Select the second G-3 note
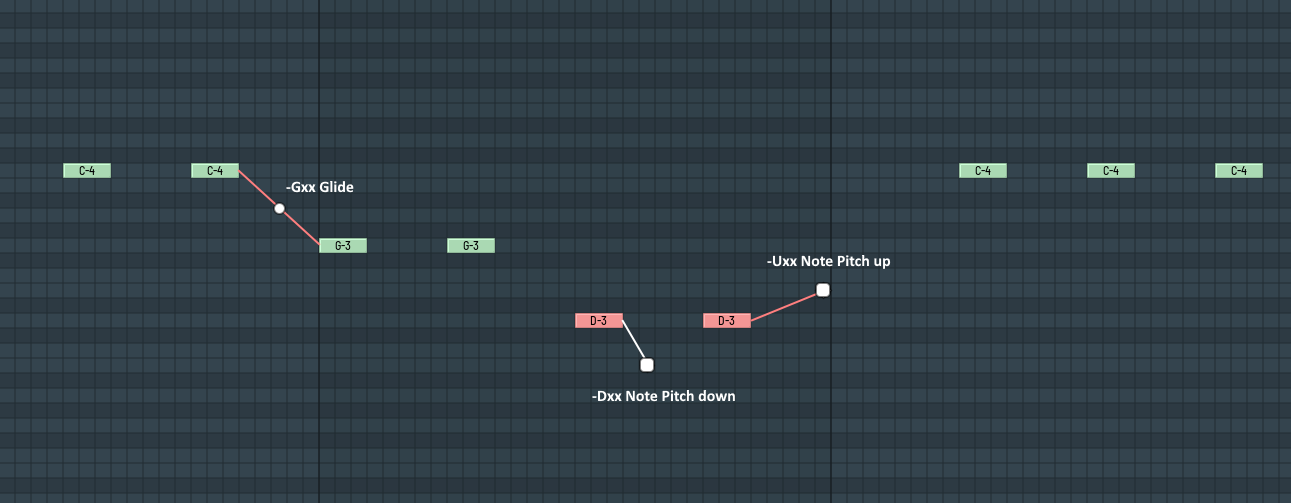Screen dimensions: 1291x503 pyautogui.click(x=471, y=246)
